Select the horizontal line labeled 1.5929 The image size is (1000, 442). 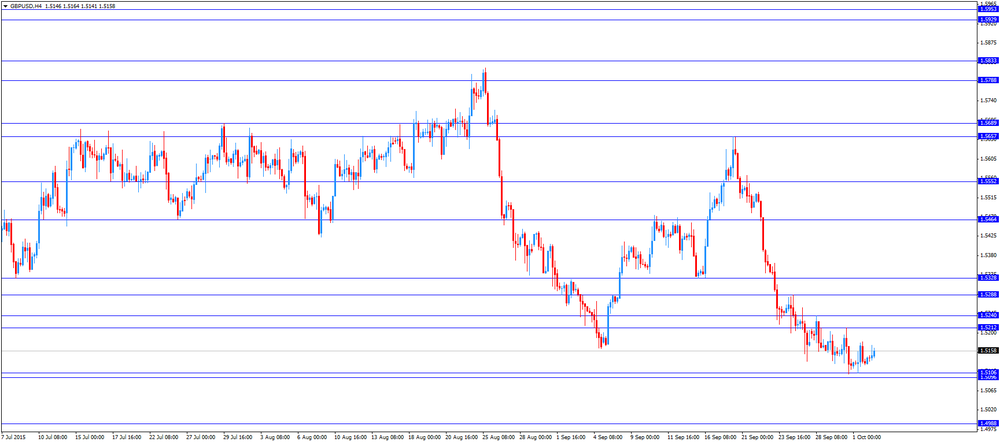[488, 20]
